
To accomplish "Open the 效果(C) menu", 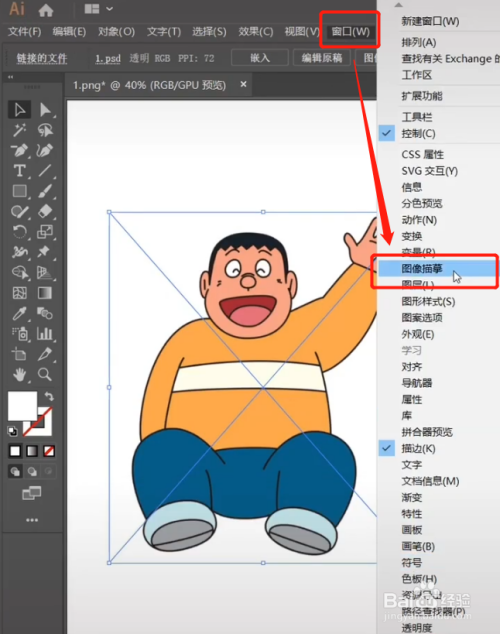I will [255, 32].
